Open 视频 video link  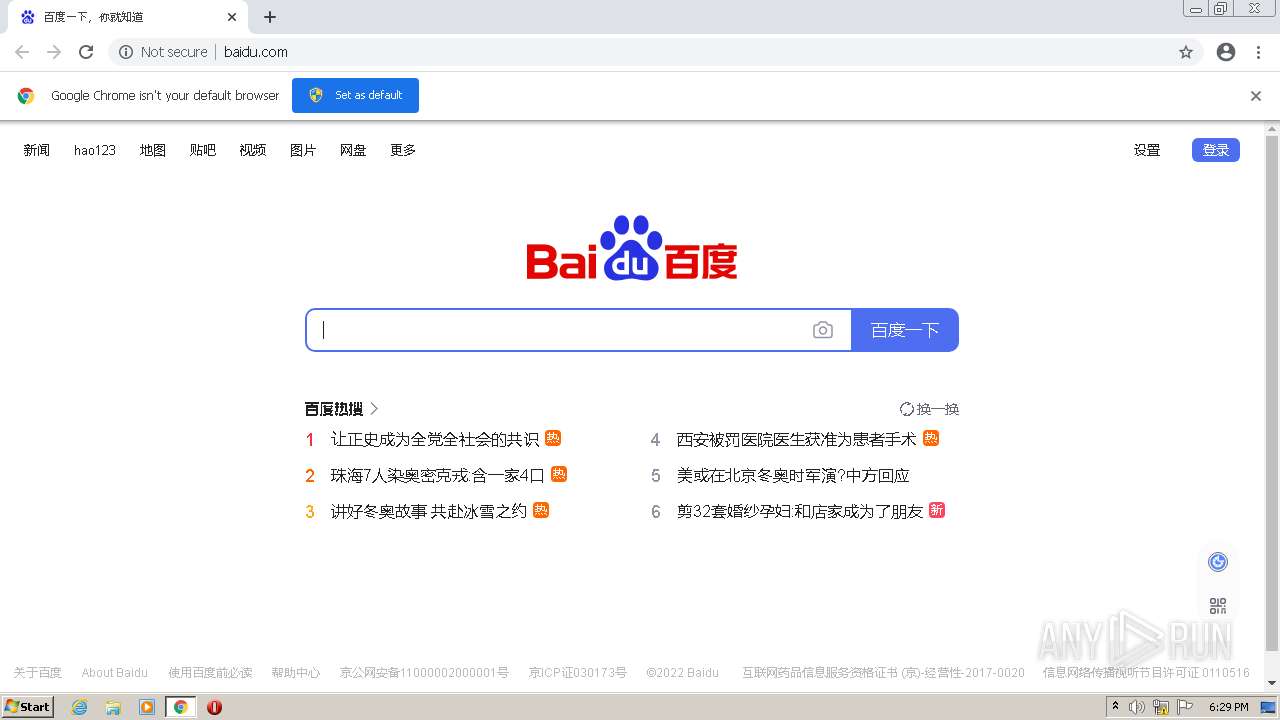click(253, 150)
